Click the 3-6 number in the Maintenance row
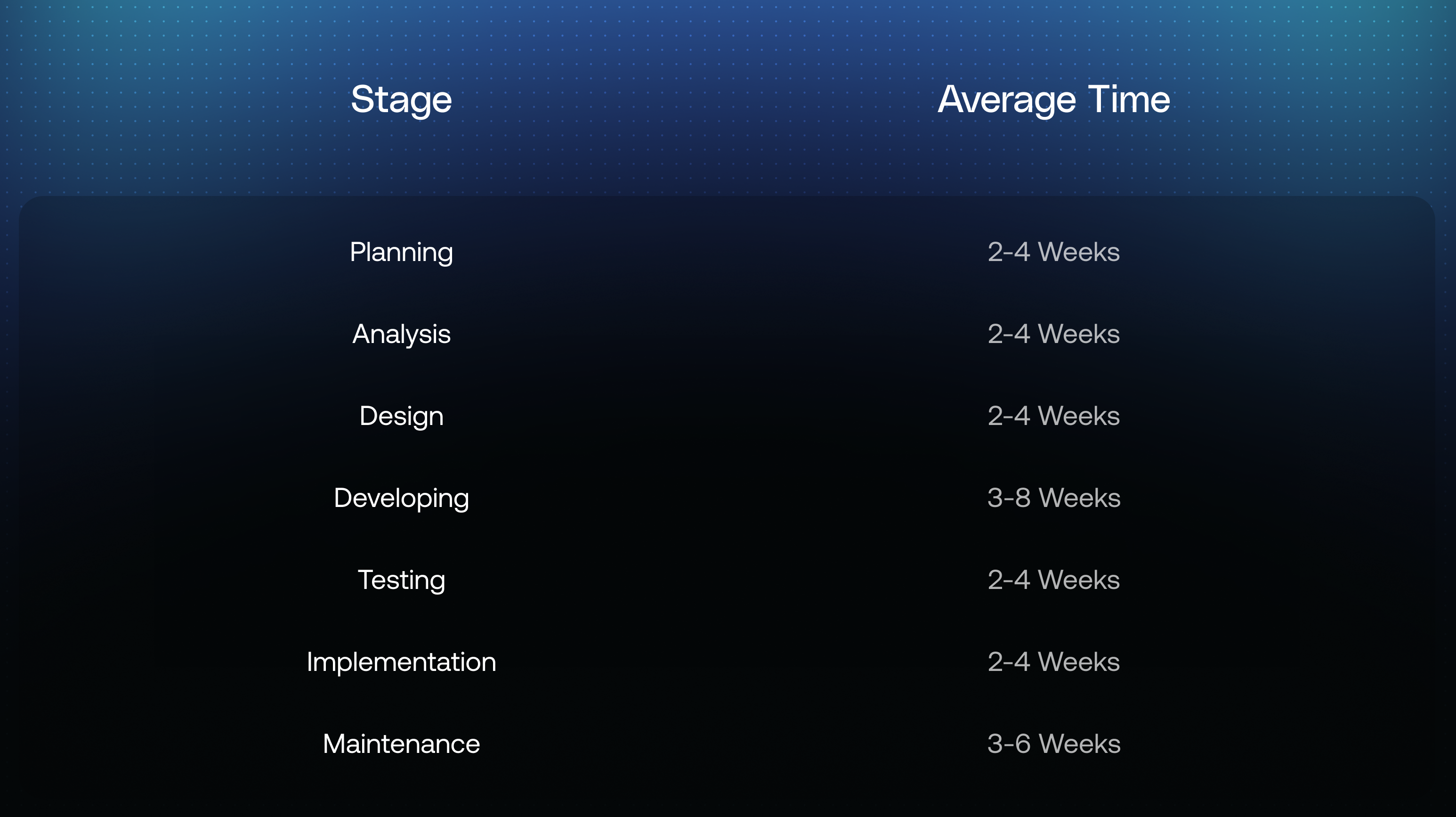The height and width of the screenshot is (817, 1456). [1009, 744]
